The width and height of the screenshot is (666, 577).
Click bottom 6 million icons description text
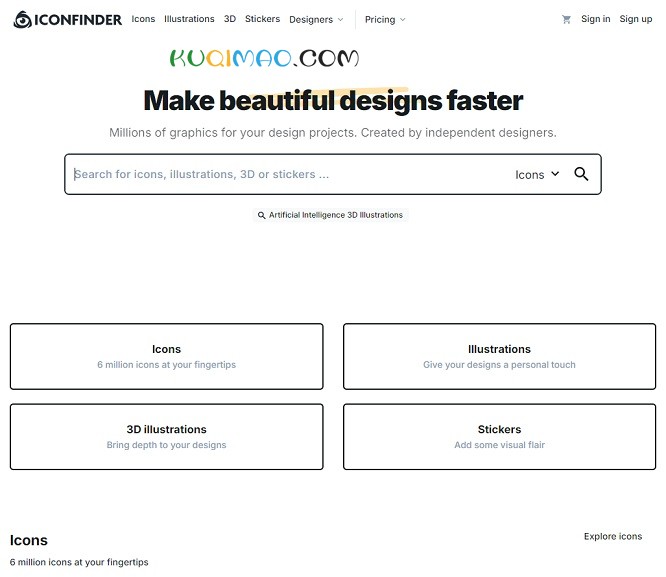(x=79, y=562)
